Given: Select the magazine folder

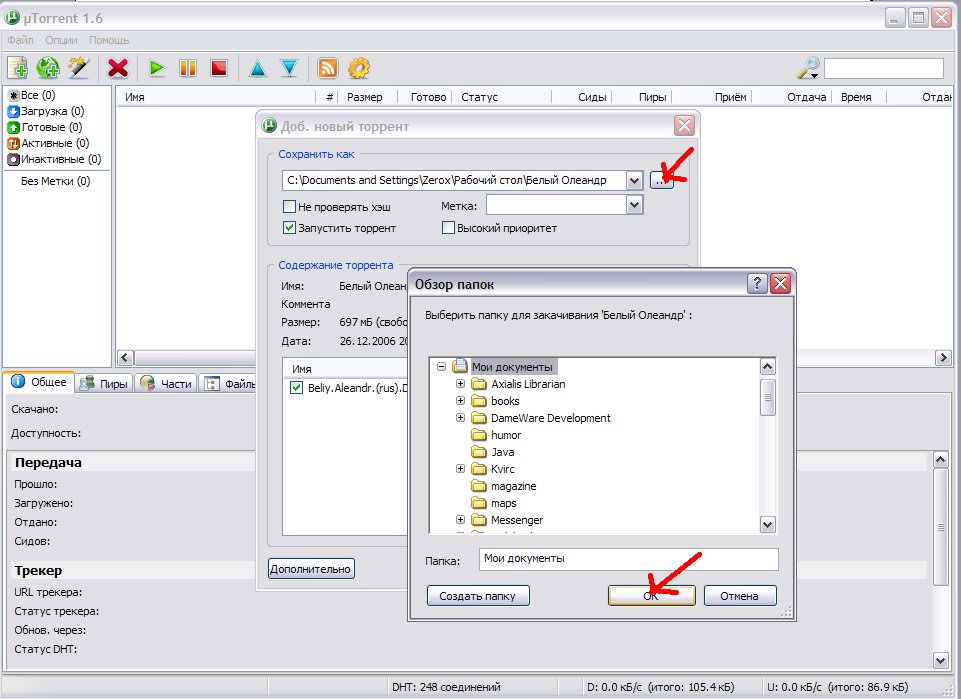Looking at the screenshot, I should (x=514, y=486).
